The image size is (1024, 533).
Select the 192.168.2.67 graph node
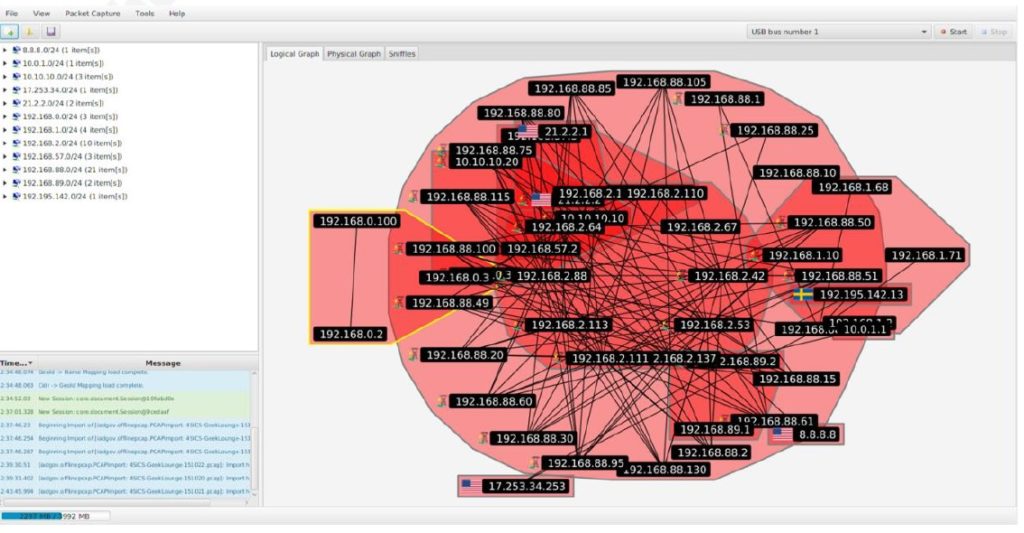[702, 227]
